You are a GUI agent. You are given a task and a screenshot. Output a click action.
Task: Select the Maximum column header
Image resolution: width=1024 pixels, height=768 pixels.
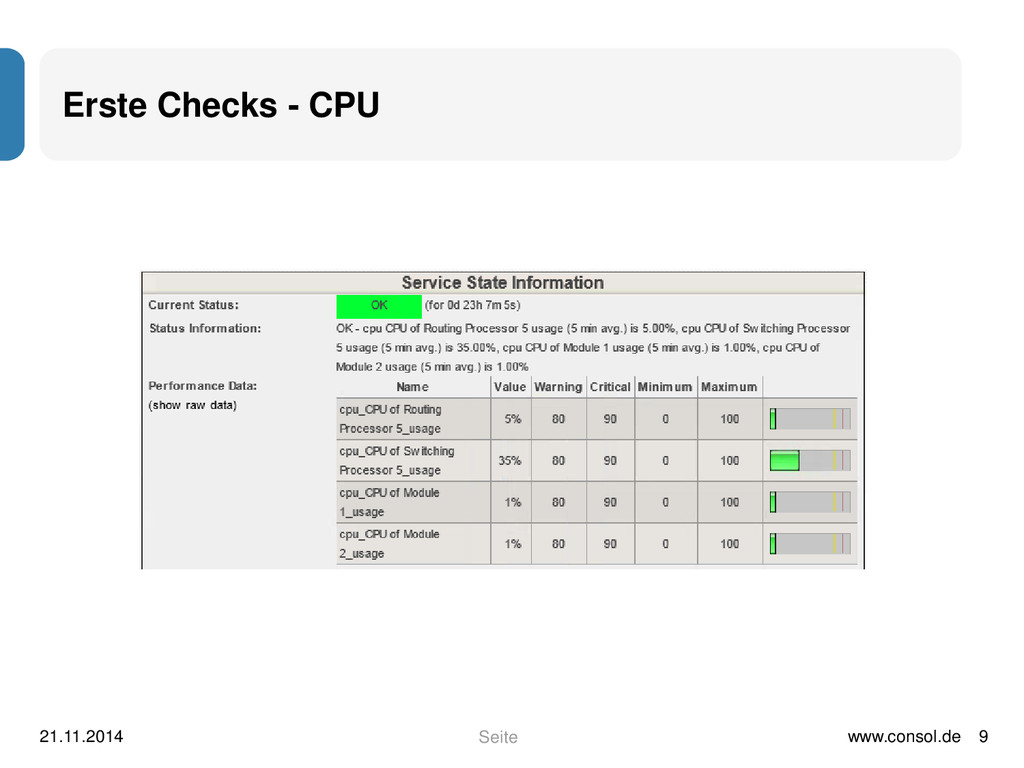[729, 387]
